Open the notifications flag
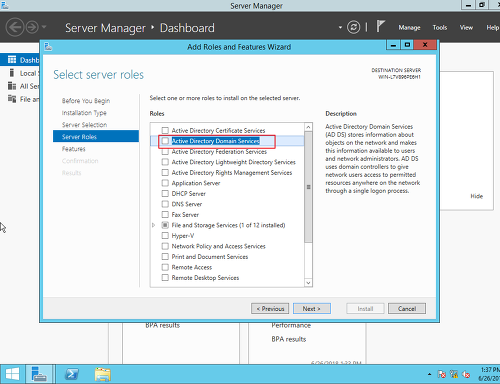500x384 pixels. click(x=380, y=26)
